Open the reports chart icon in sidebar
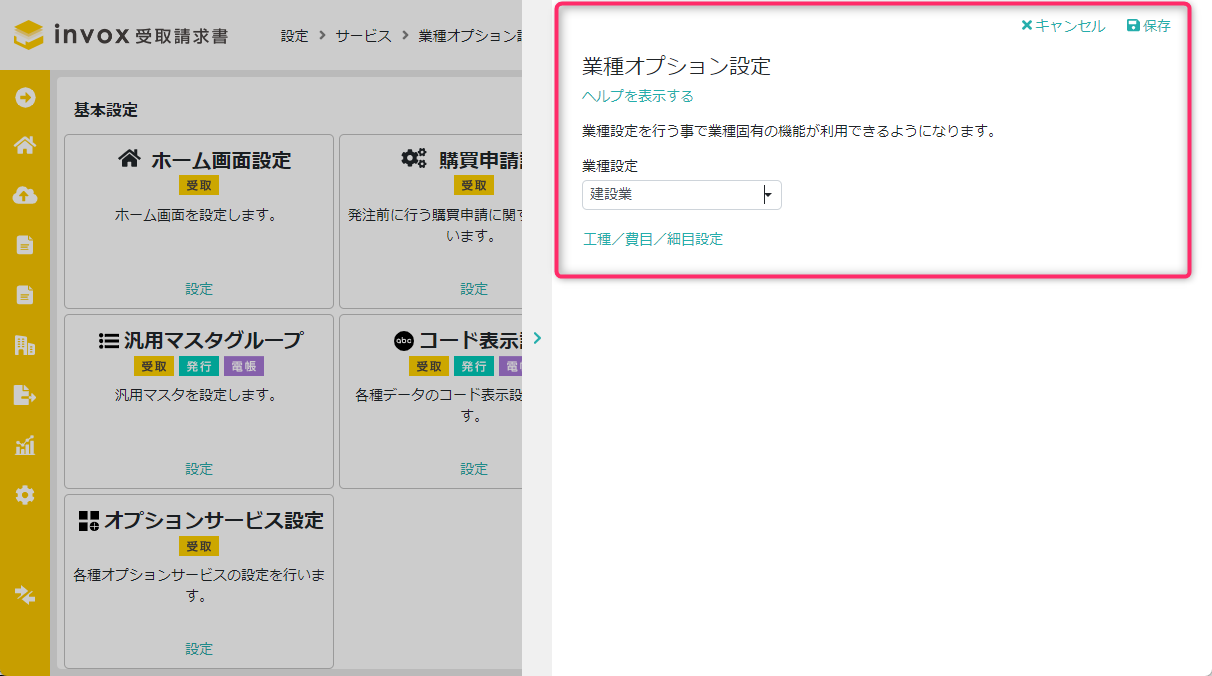The image size is (1212, 676). tap(25, 444)
